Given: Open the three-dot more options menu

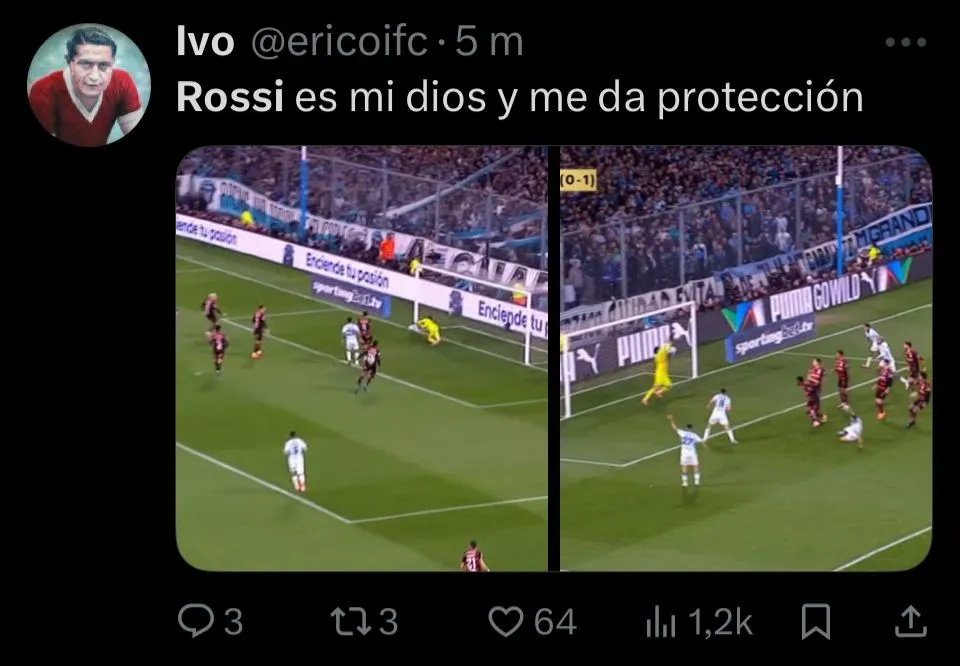Looking at the screenshot, I should [x=906, y=42].
